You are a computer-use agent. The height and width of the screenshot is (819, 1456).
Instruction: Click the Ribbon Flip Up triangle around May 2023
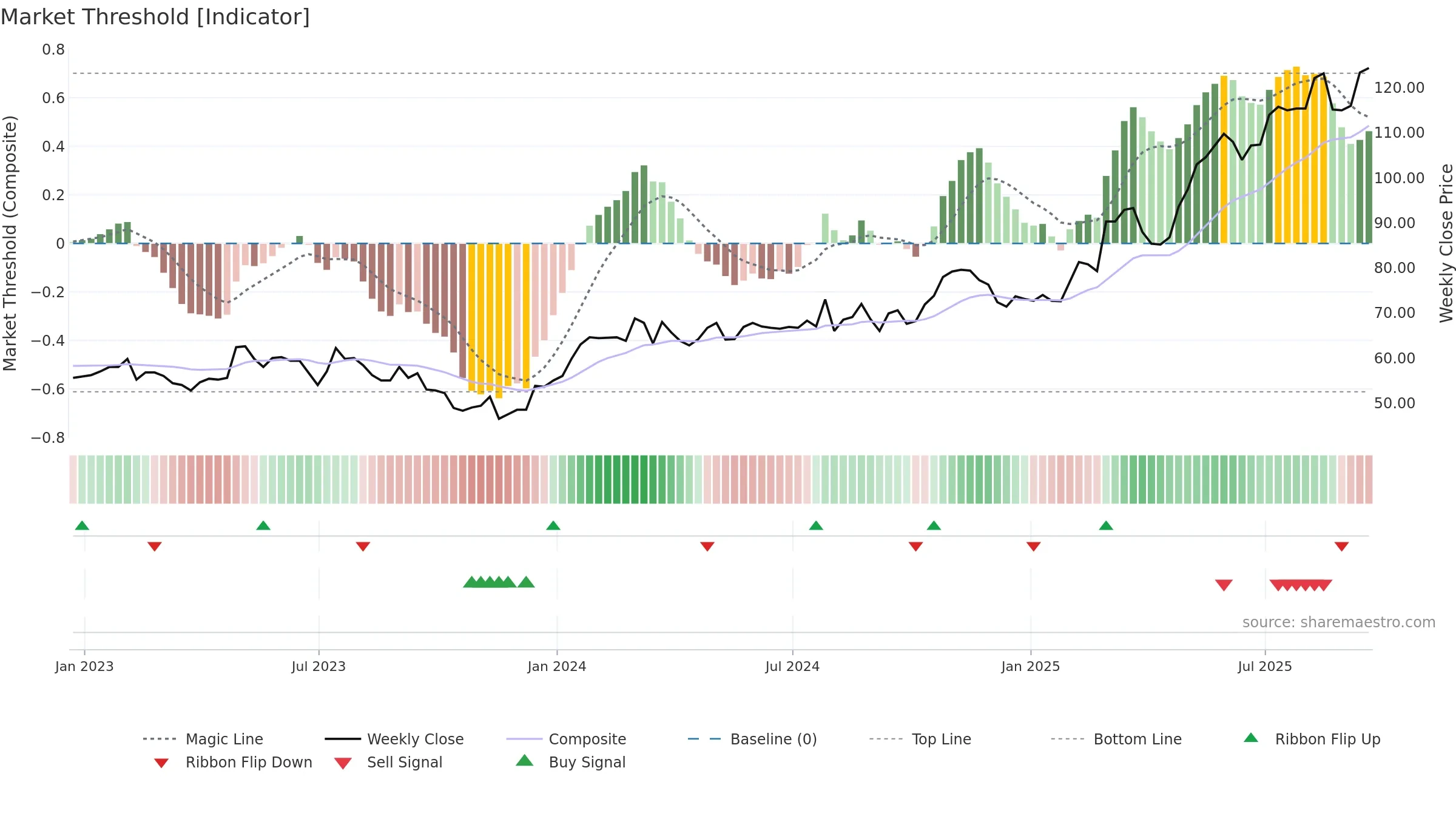(x=263, y=525)
